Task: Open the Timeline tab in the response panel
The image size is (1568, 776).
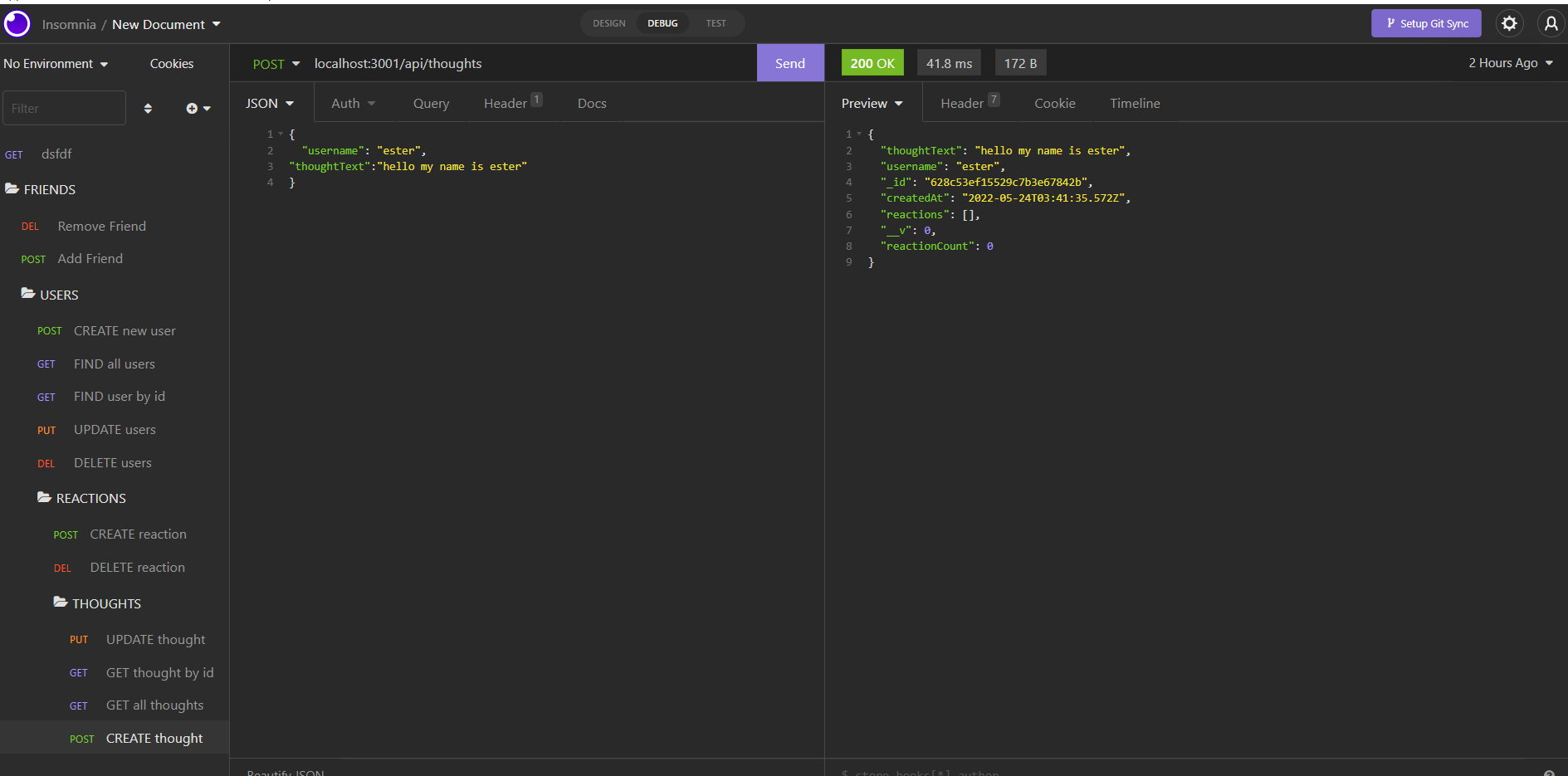Action: [x=1134, y=103]
